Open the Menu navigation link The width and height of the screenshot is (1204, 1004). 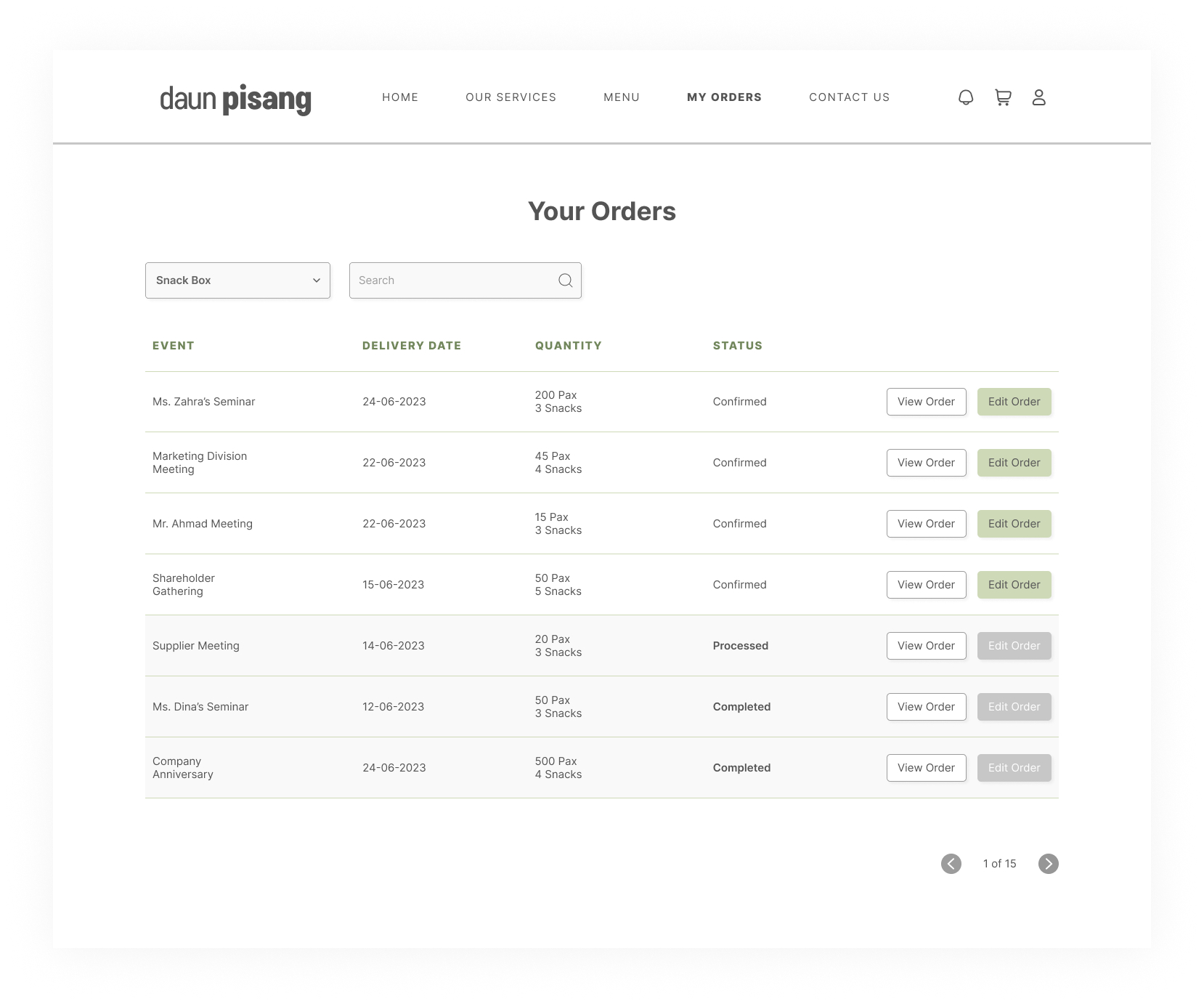pos(622,97)
